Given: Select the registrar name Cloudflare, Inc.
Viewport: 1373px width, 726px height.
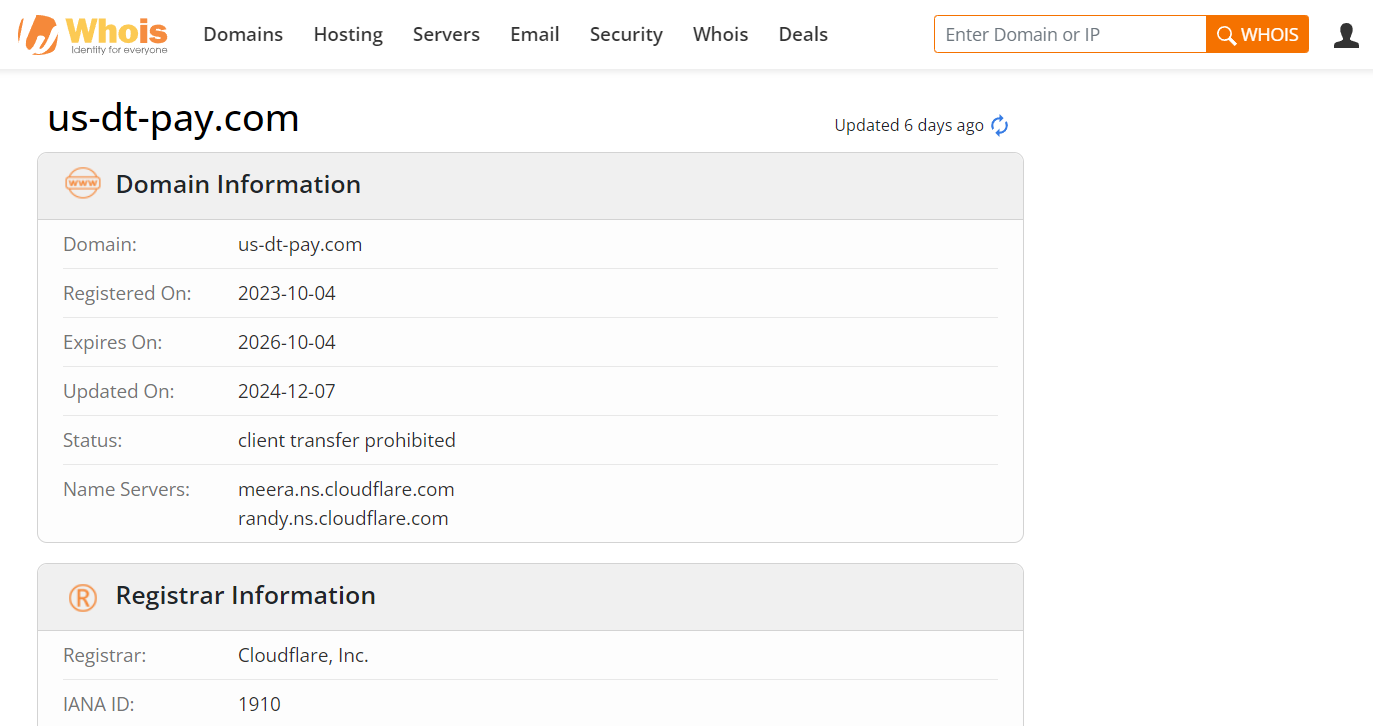Looking at the screenshot, I should 303,655.
